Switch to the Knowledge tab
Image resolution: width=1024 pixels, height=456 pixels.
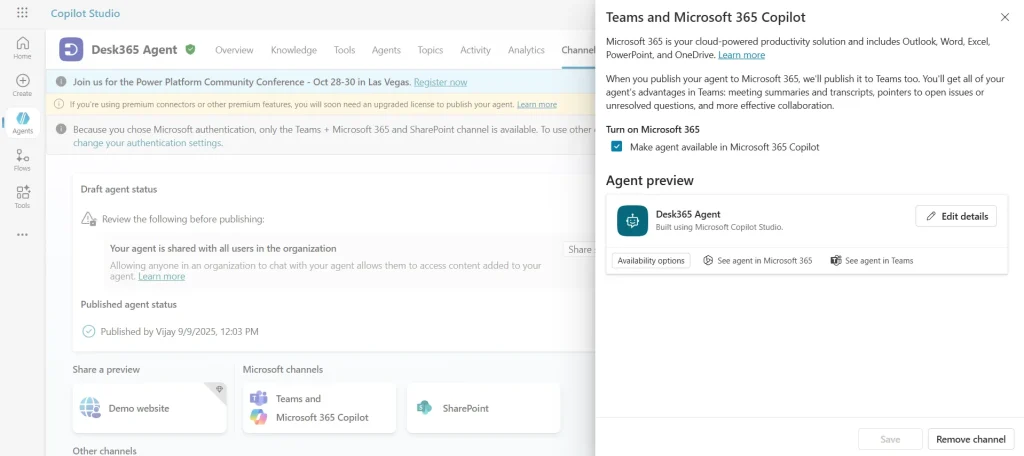(294, 50)
